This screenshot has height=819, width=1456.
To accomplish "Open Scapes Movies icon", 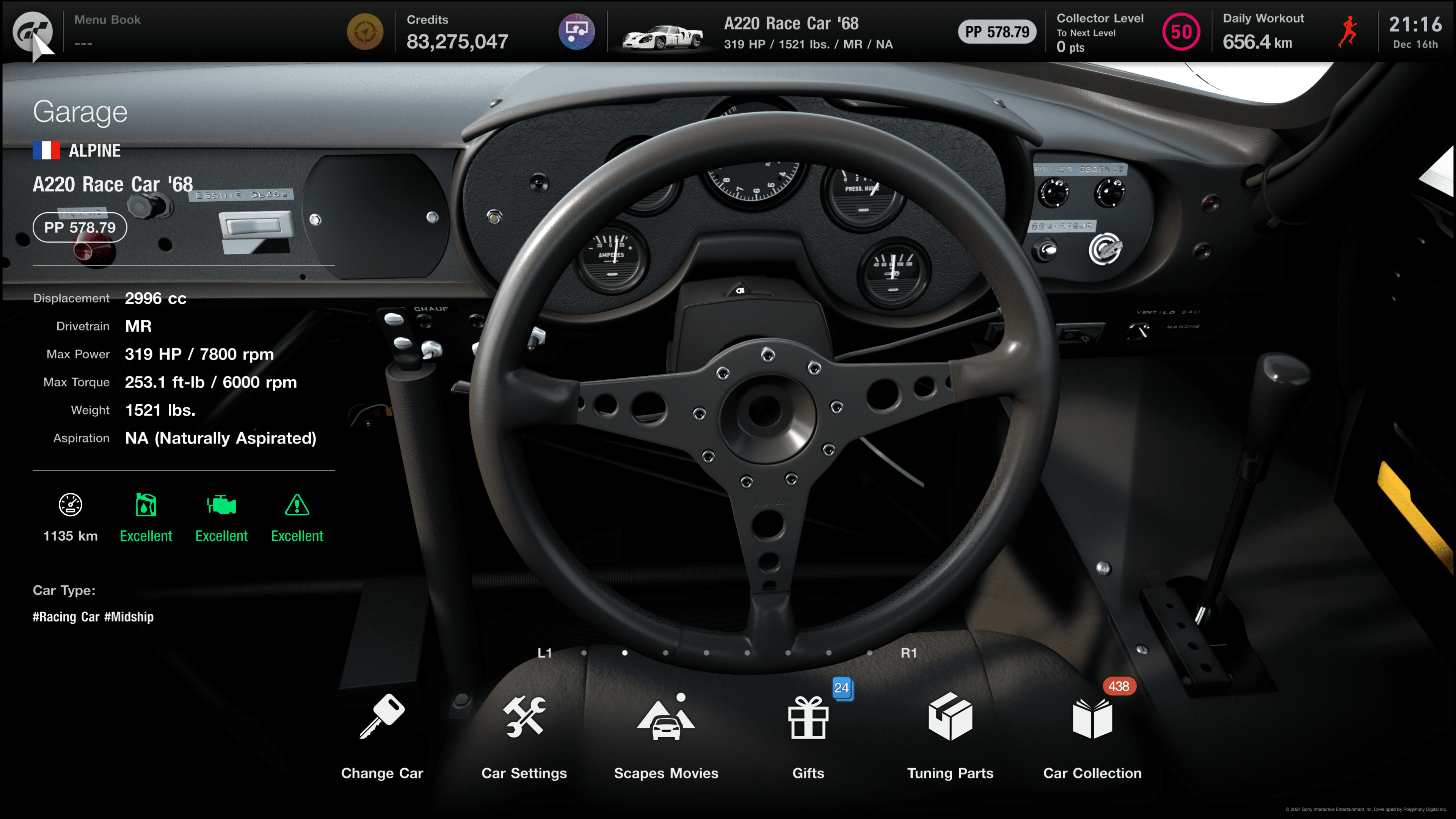I will (x=666, y=717).
